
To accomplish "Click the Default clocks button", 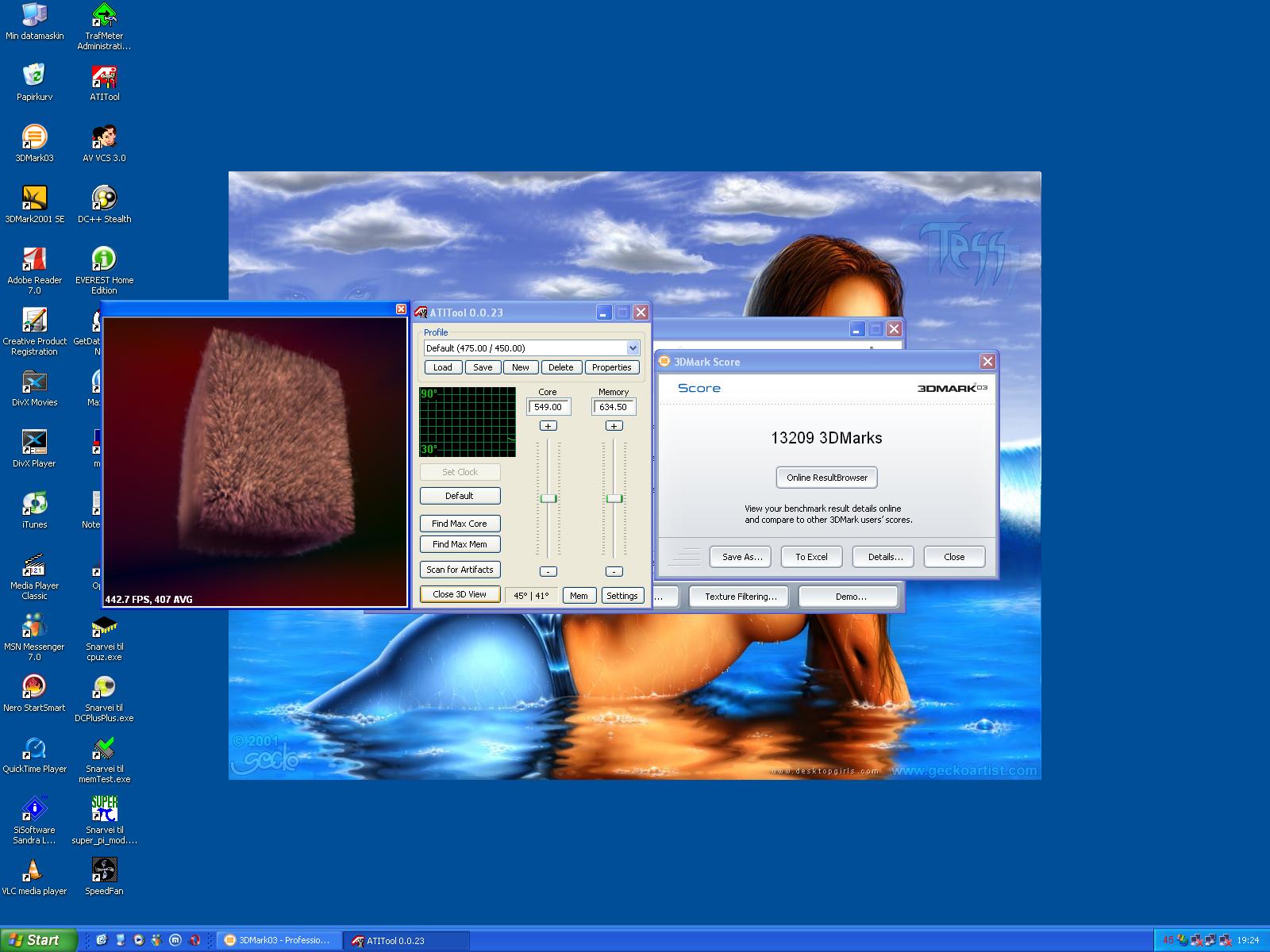I will click(x=460, y=496).
